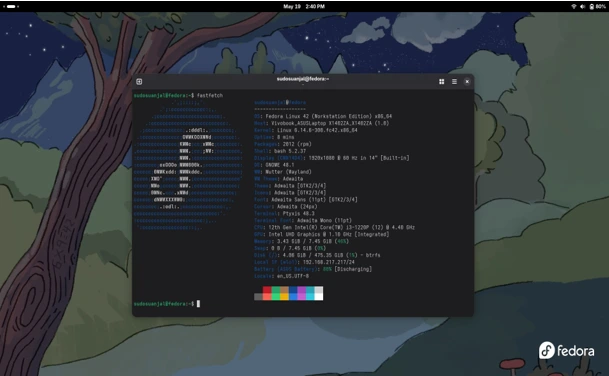This screenshot has height=376, width=609.
Task: Click the WM line Mutter (Wayland)
Action: [x=283, y=172]
